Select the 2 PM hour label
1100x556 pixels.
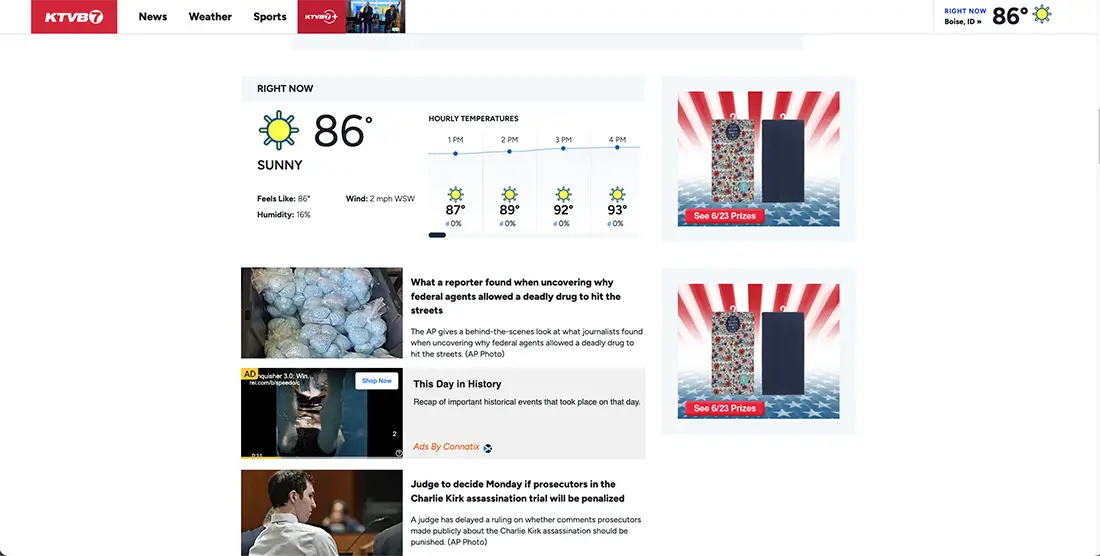(x=509, y=140)
